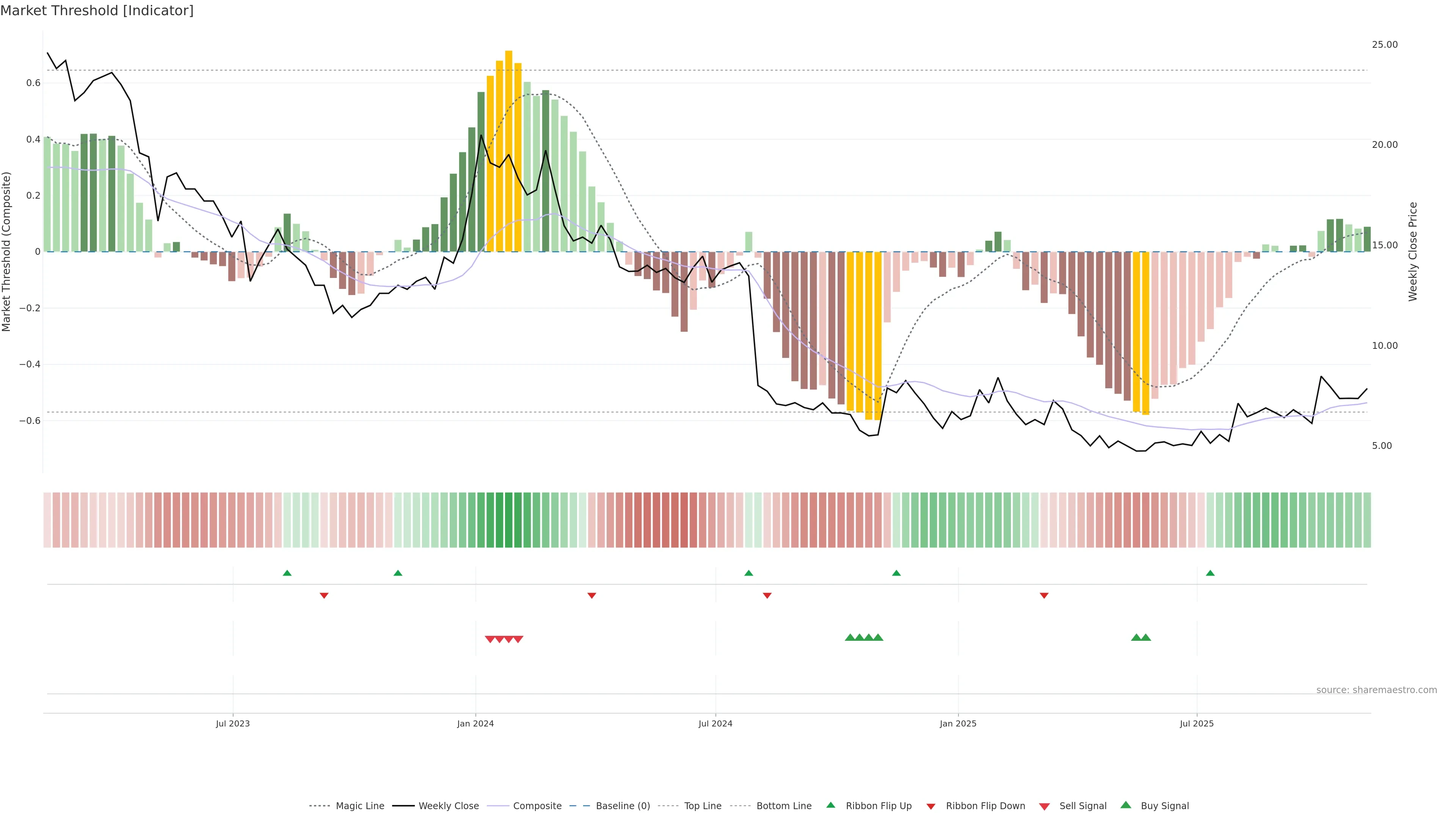Click the Buy Signal legend marker
The height and width of the screenshot is (819, 1456).
[1126, 805]
